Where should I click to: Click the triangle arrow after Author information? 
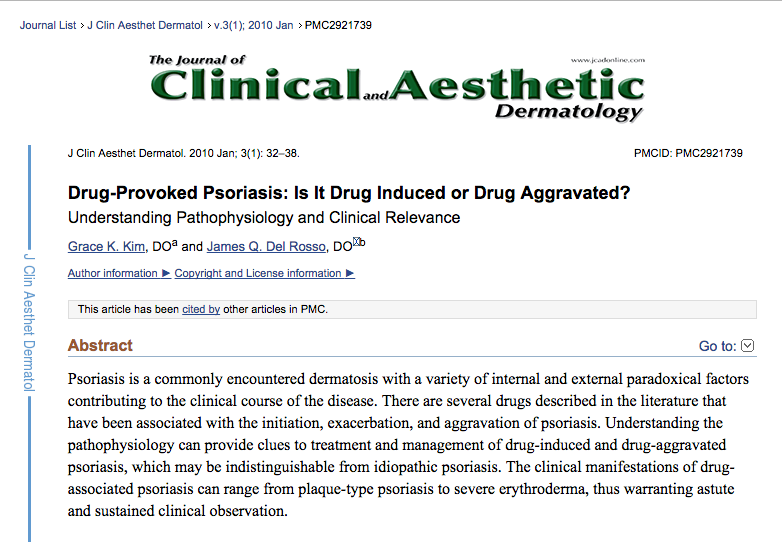coord(166,273)
